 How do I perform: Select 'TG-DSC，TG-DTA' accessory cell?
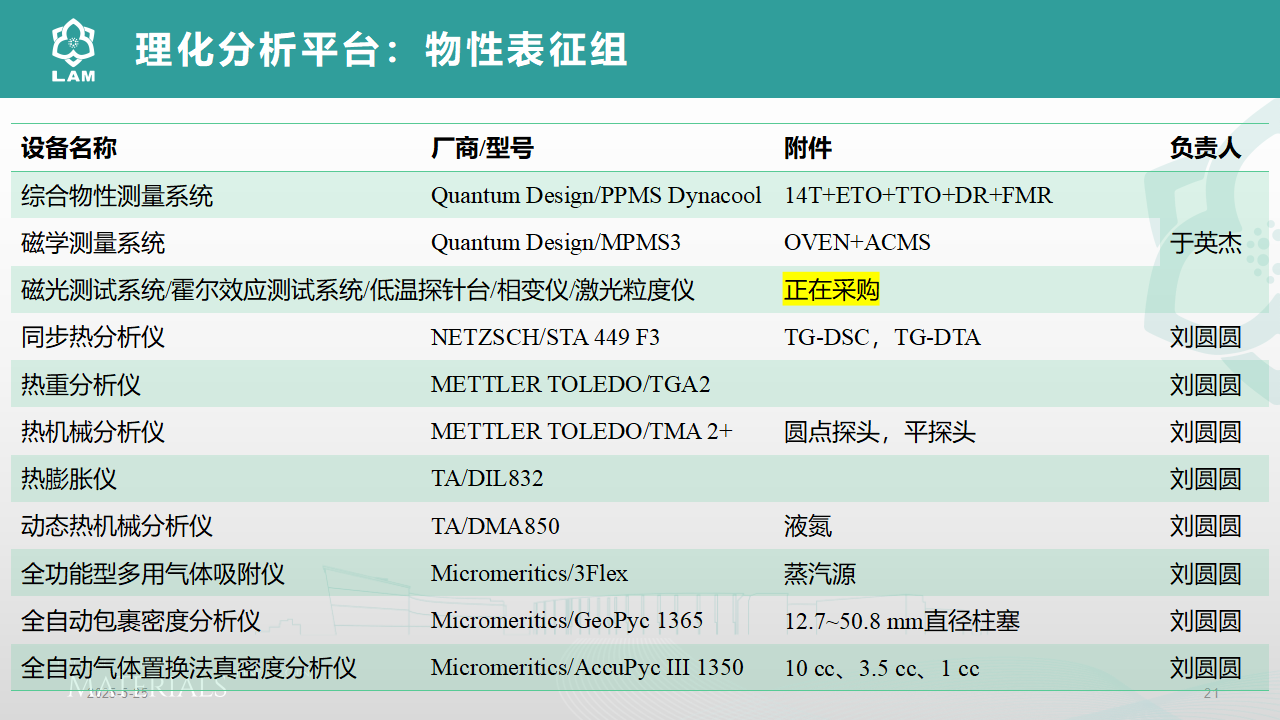tap(882, 337)
